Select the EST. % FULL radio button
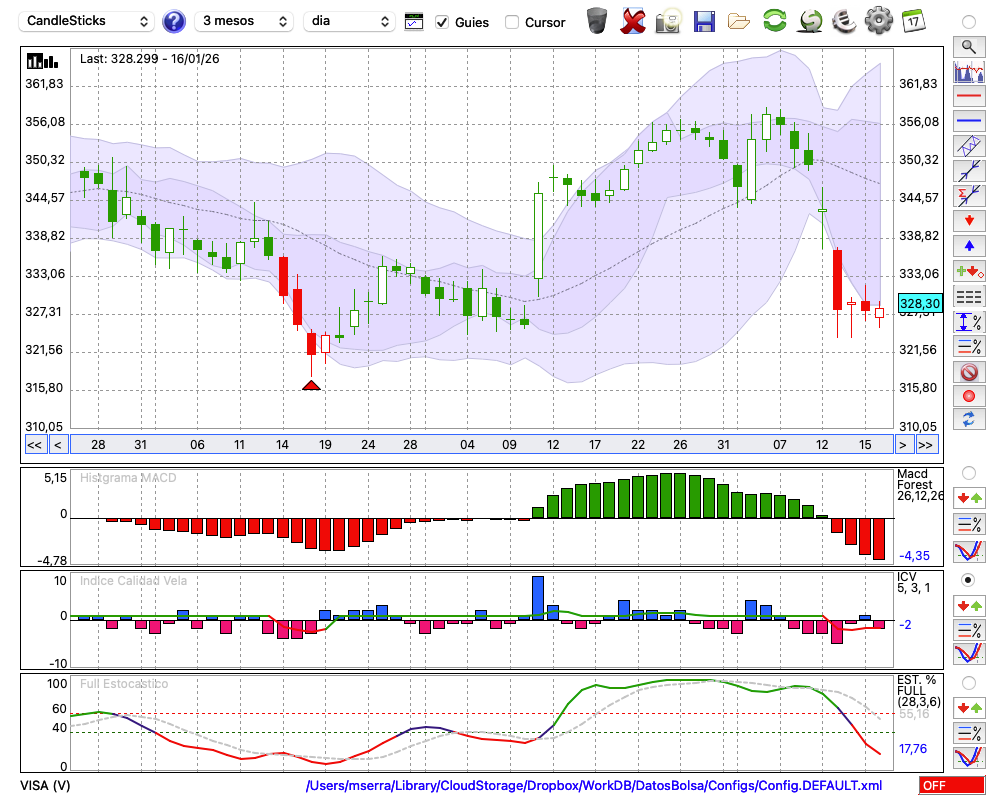 968,682
